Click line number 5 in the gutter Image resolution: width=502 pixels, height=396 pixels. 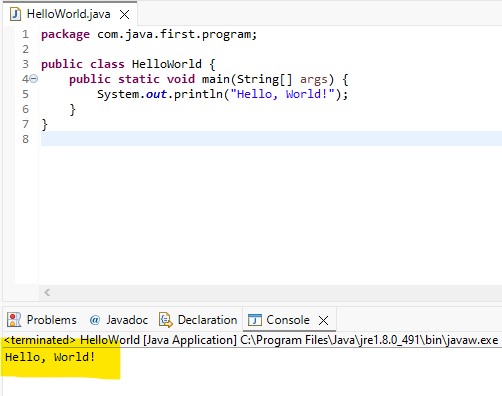pyautogui.click(x=26, y=94)
